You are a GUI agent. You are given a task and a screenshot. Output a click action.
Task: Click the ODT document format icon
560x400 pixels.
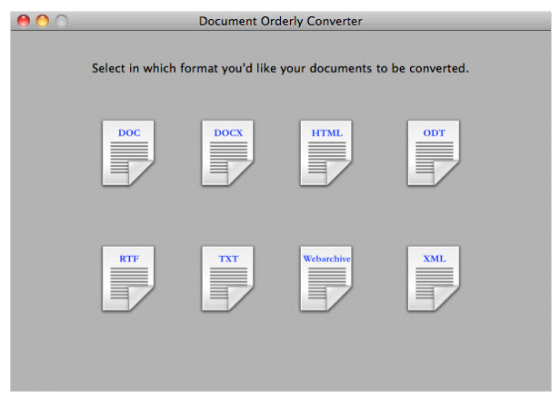coord(434,153)
